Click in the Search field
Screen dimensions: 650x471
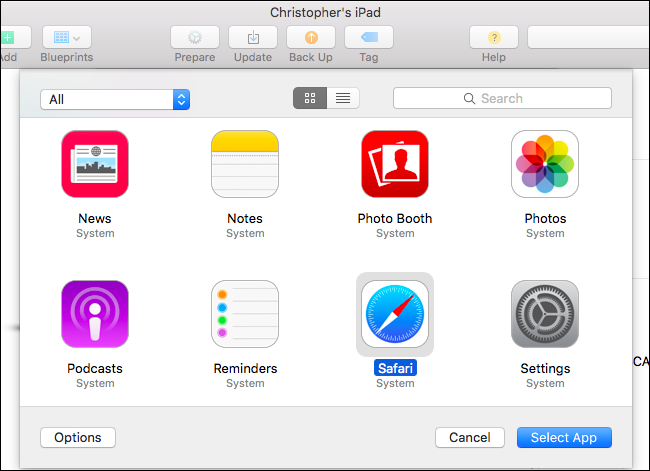point(502,98)
